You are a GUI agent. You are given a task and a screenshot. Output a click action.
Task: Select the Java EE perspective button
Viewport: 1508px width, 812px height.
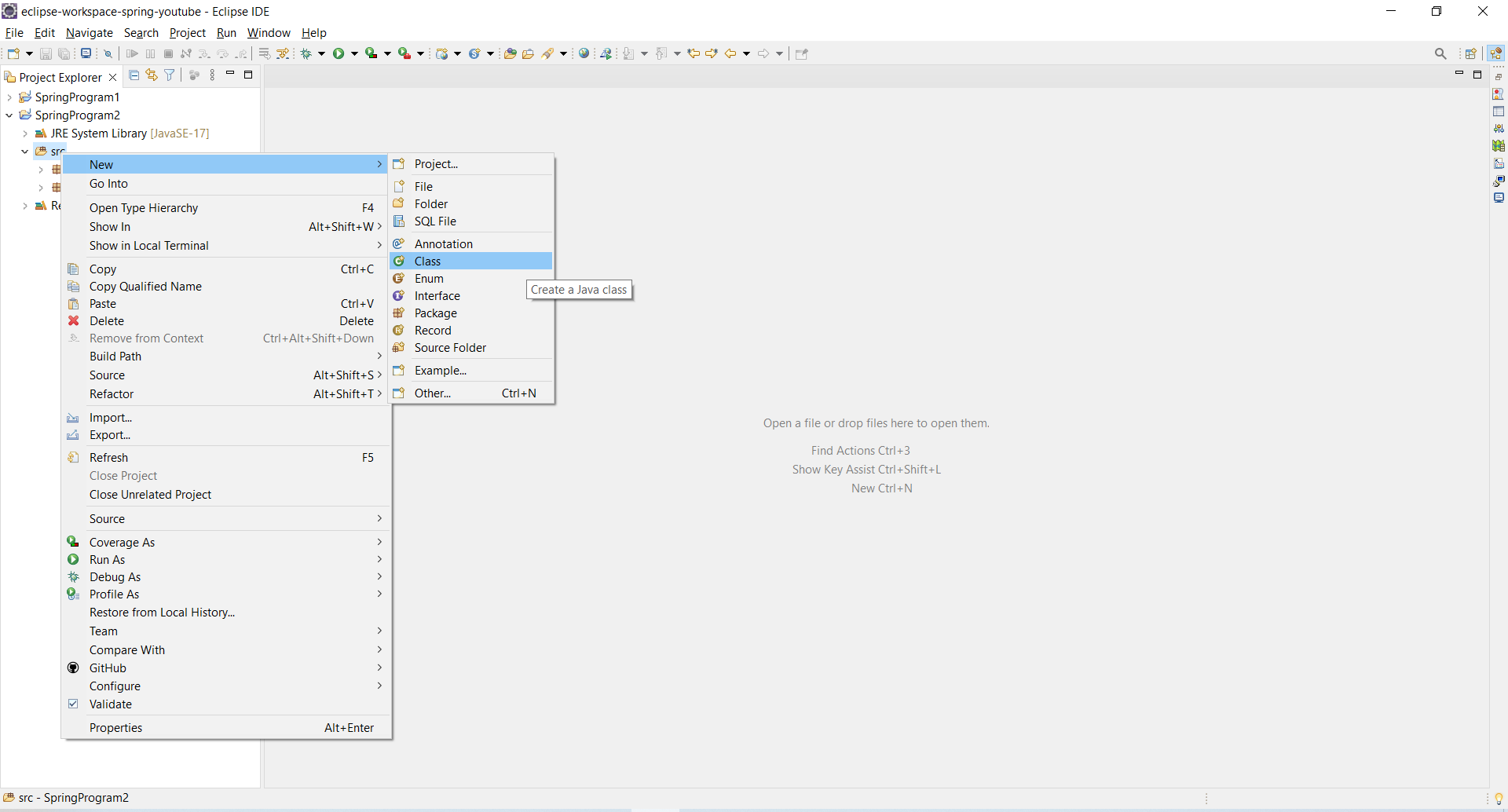[x=1495, y=53]
